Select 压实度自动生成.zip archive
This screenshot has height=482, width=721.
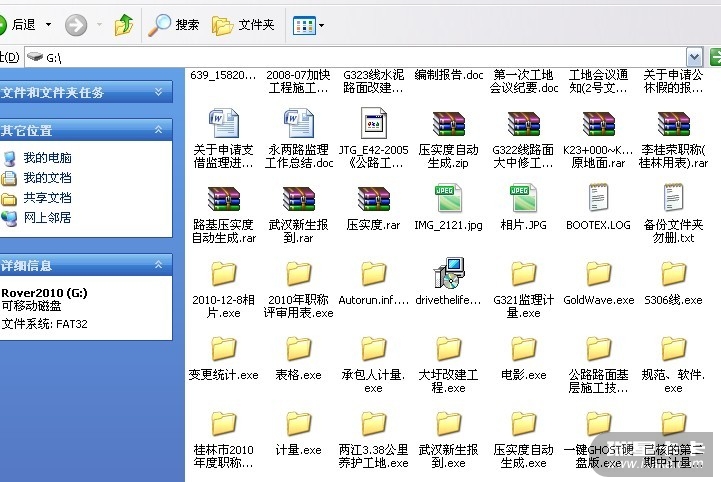[448, 138]
